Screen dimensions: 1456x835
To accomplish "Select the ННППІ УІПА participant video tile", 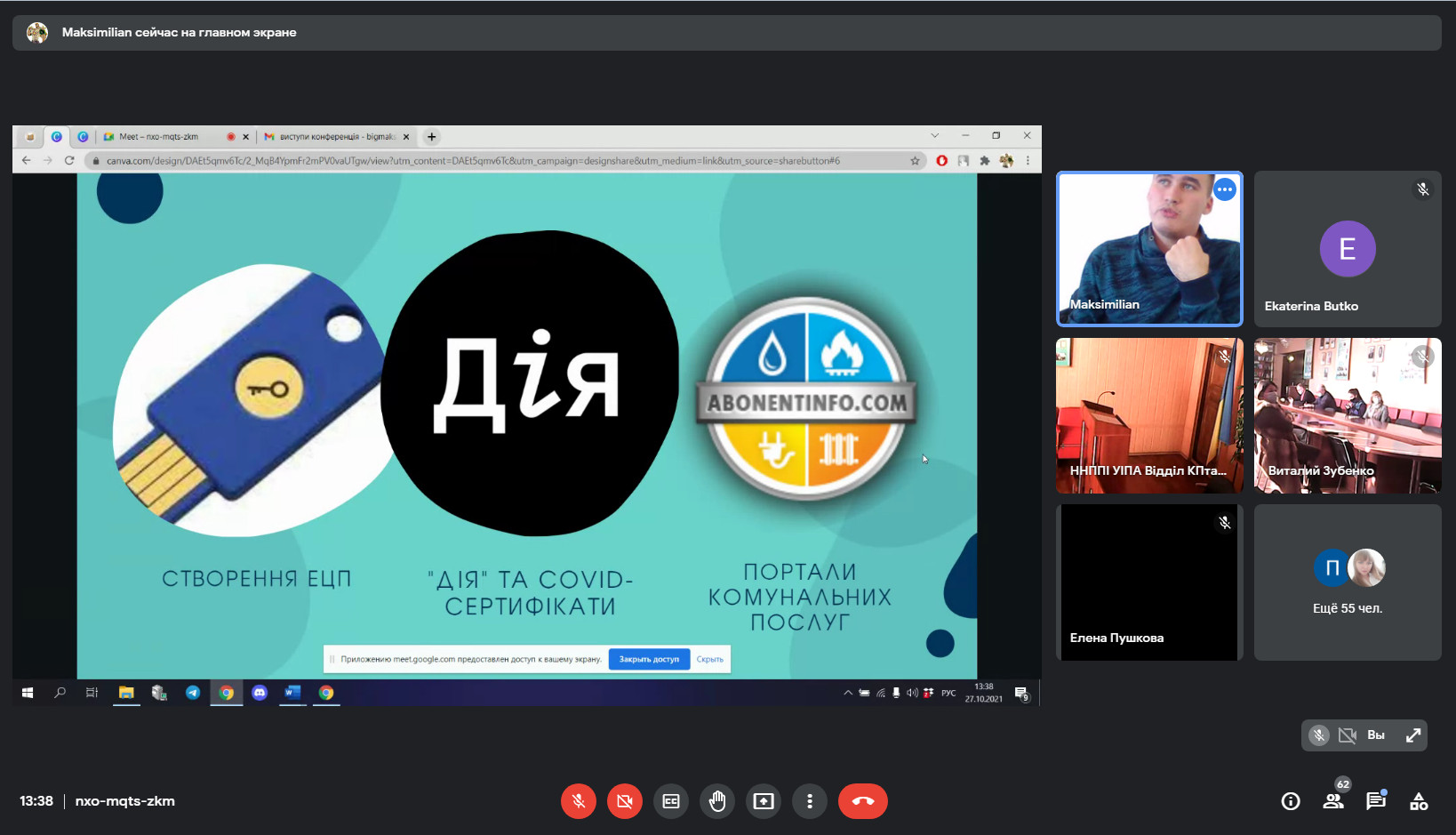I will coord(1149,415).
